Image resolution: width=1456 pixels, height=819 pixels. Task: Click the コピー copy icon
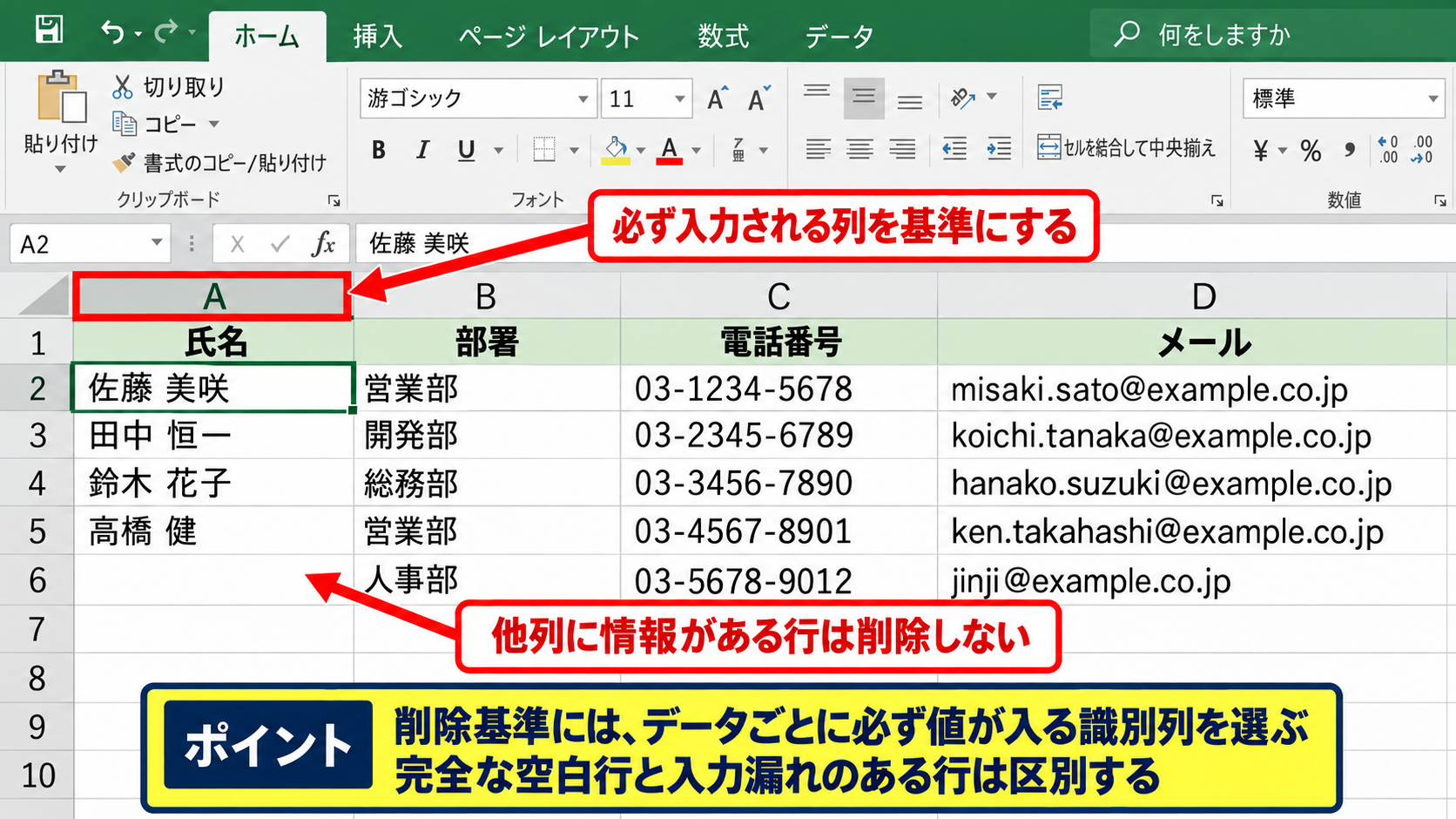pos(125,125)
